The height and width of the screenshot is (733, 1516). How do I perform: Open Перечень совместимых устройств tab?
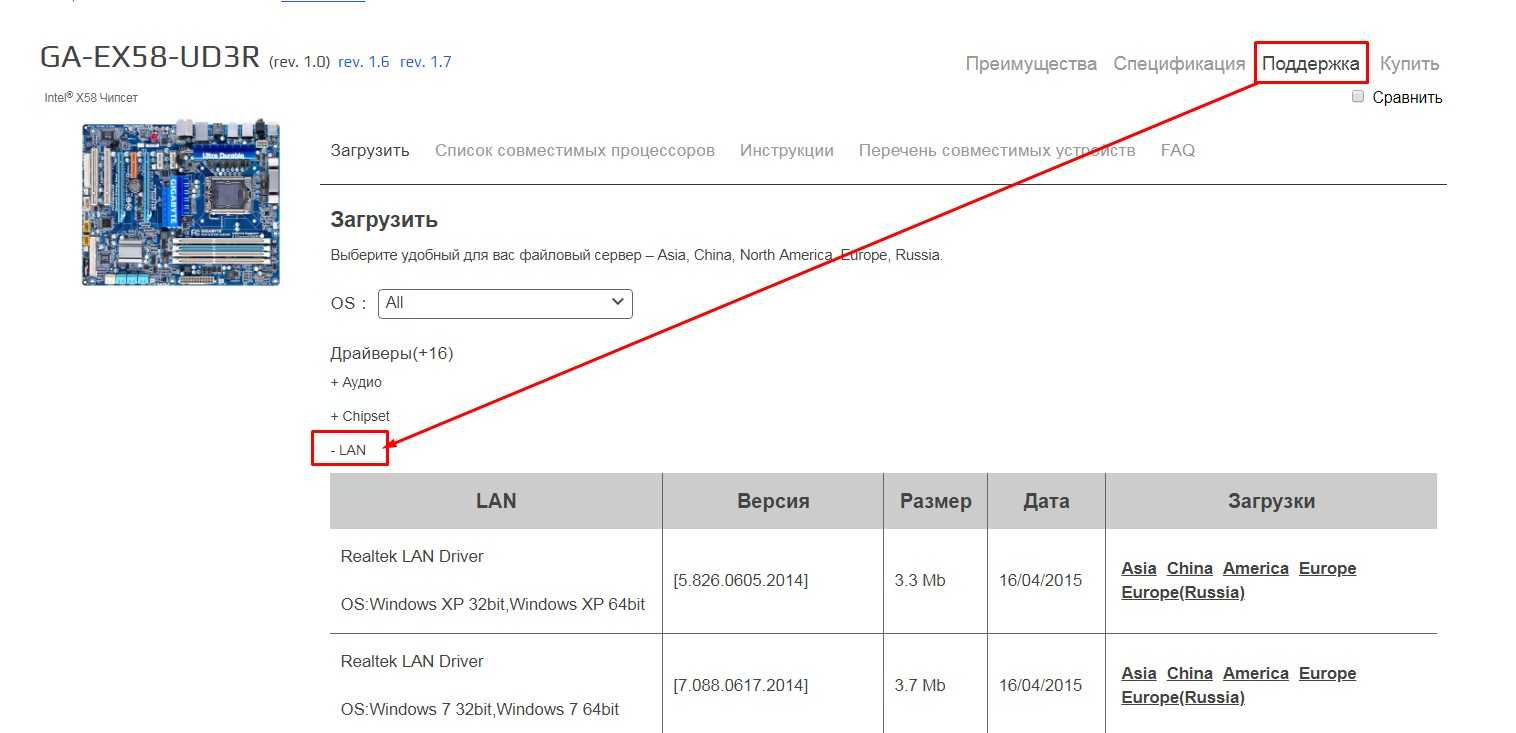click(x=997, y=151)
